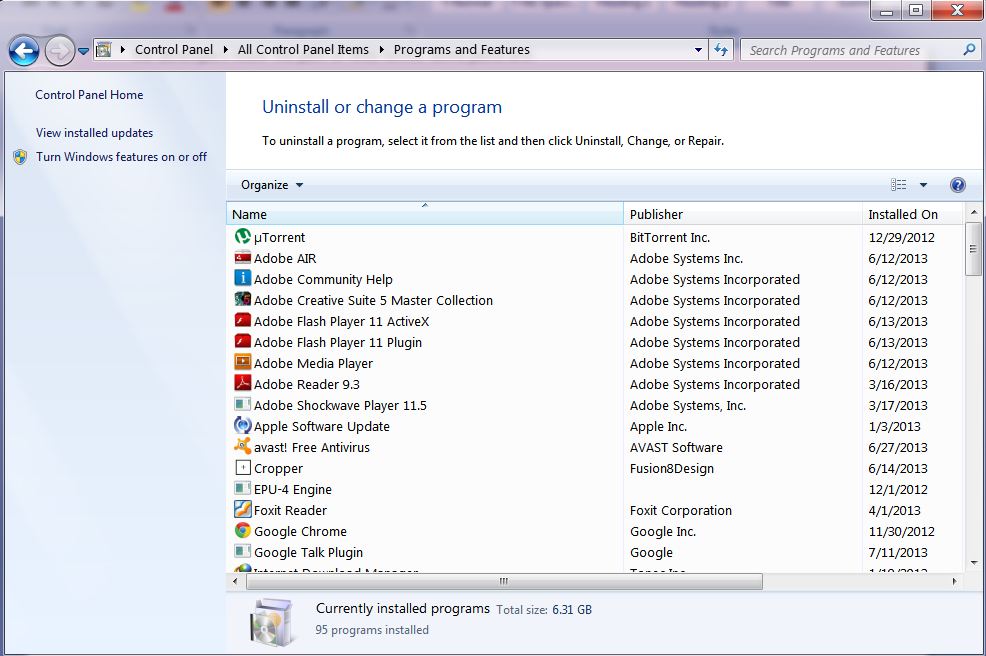The height and width of the screenshot is (656, 986).
Task: Click the scroll left arrow
Action: pyautogui.click(x=235, y=581)
